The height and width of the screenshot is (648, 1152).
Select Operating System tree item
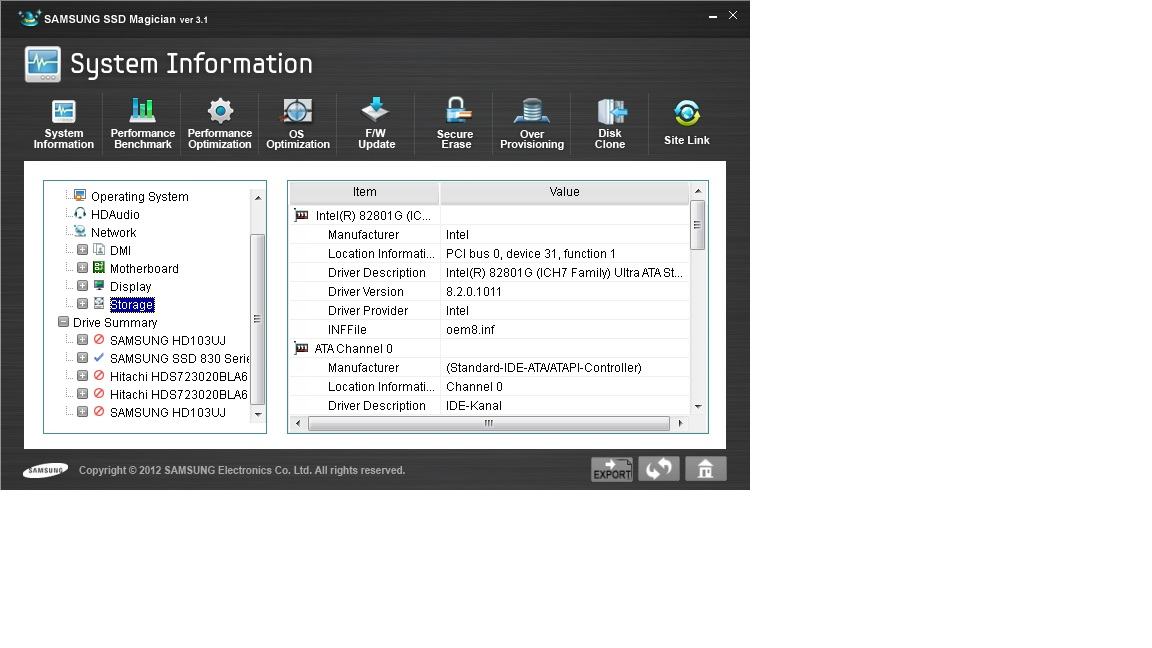[140, 196]
